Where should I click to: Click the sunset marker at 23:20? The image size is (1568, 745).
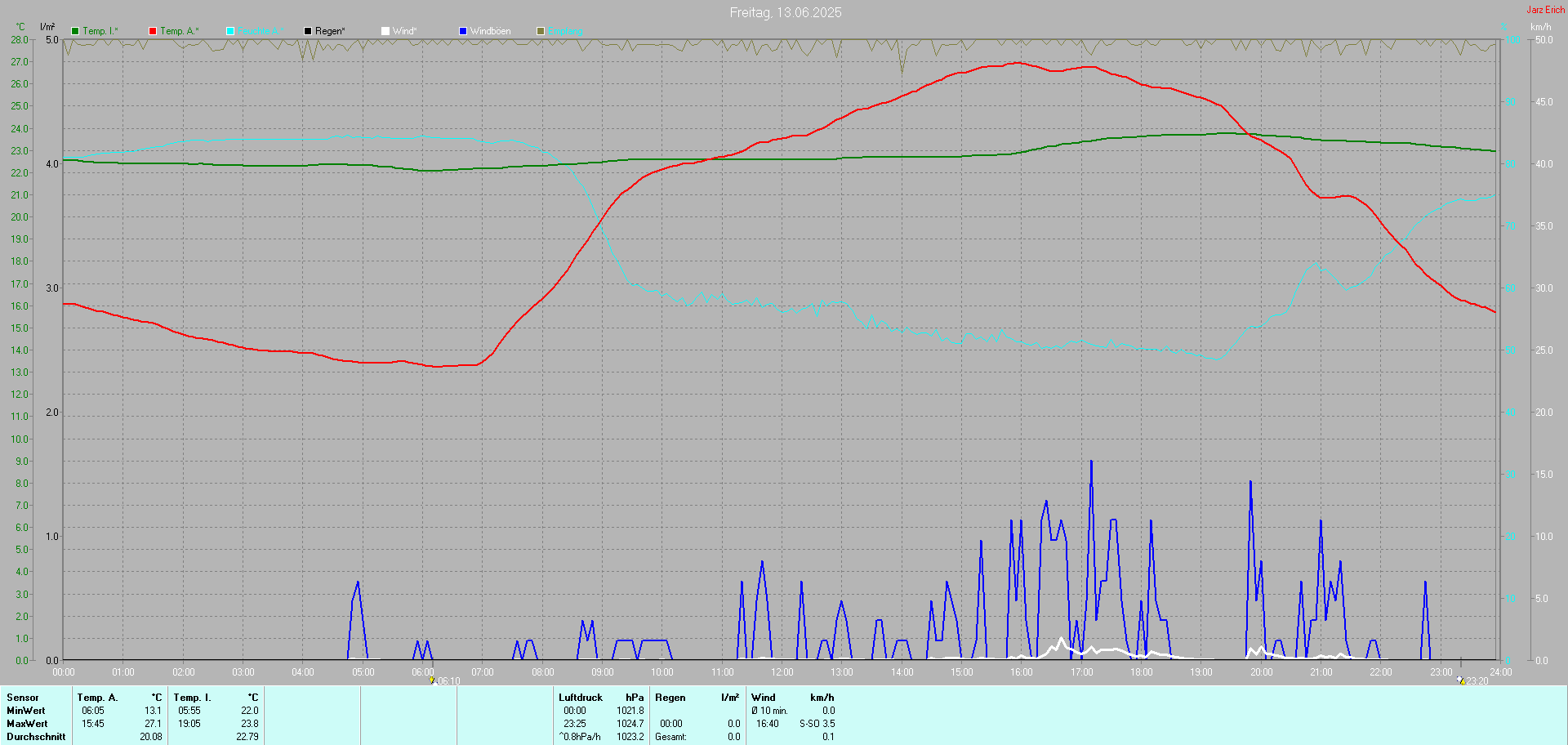[x=1460, y=680]
